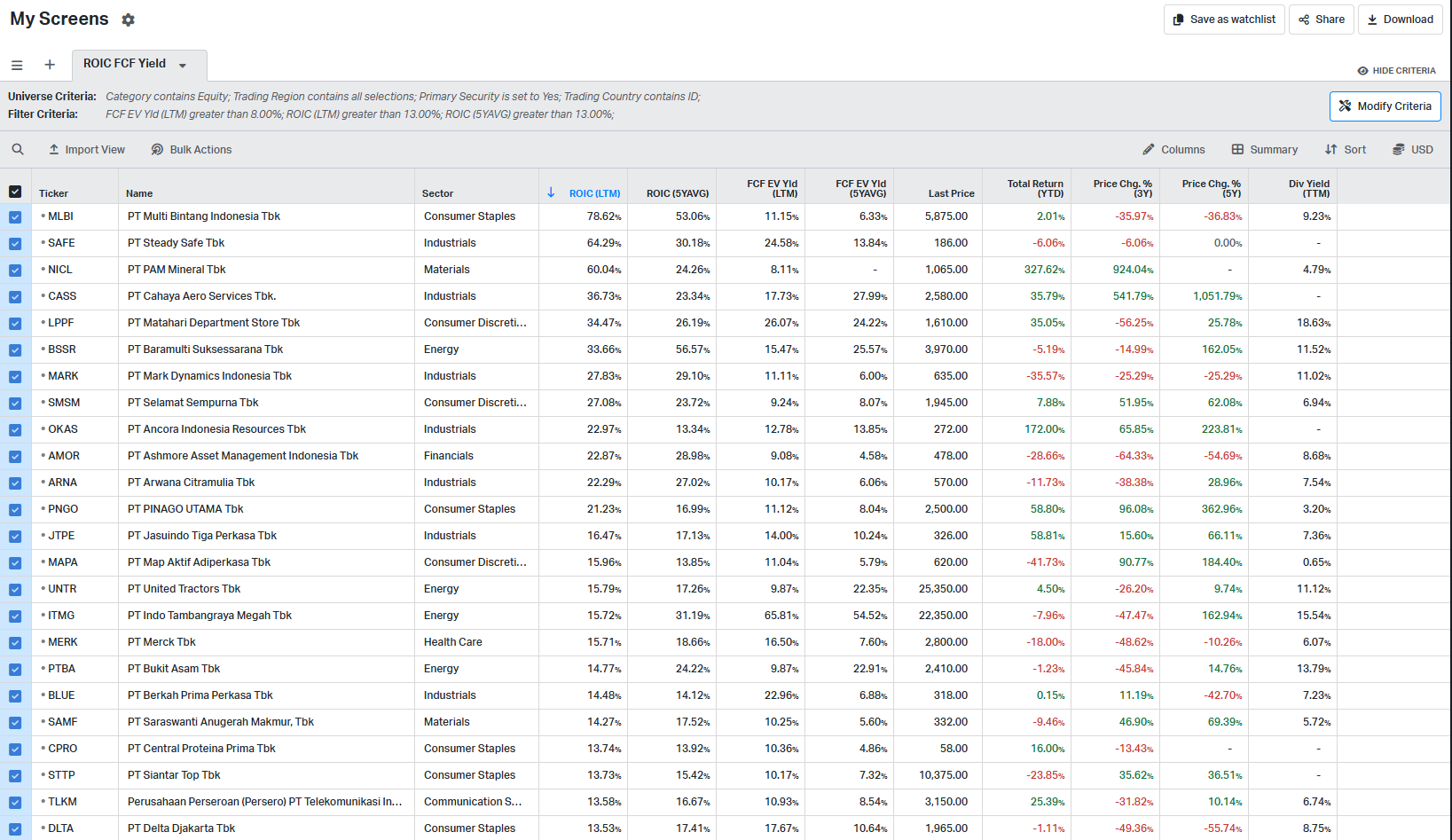The image size is (1452, 840).
Task: Open the hamburger menu of screens list
Action: point(17,65)
